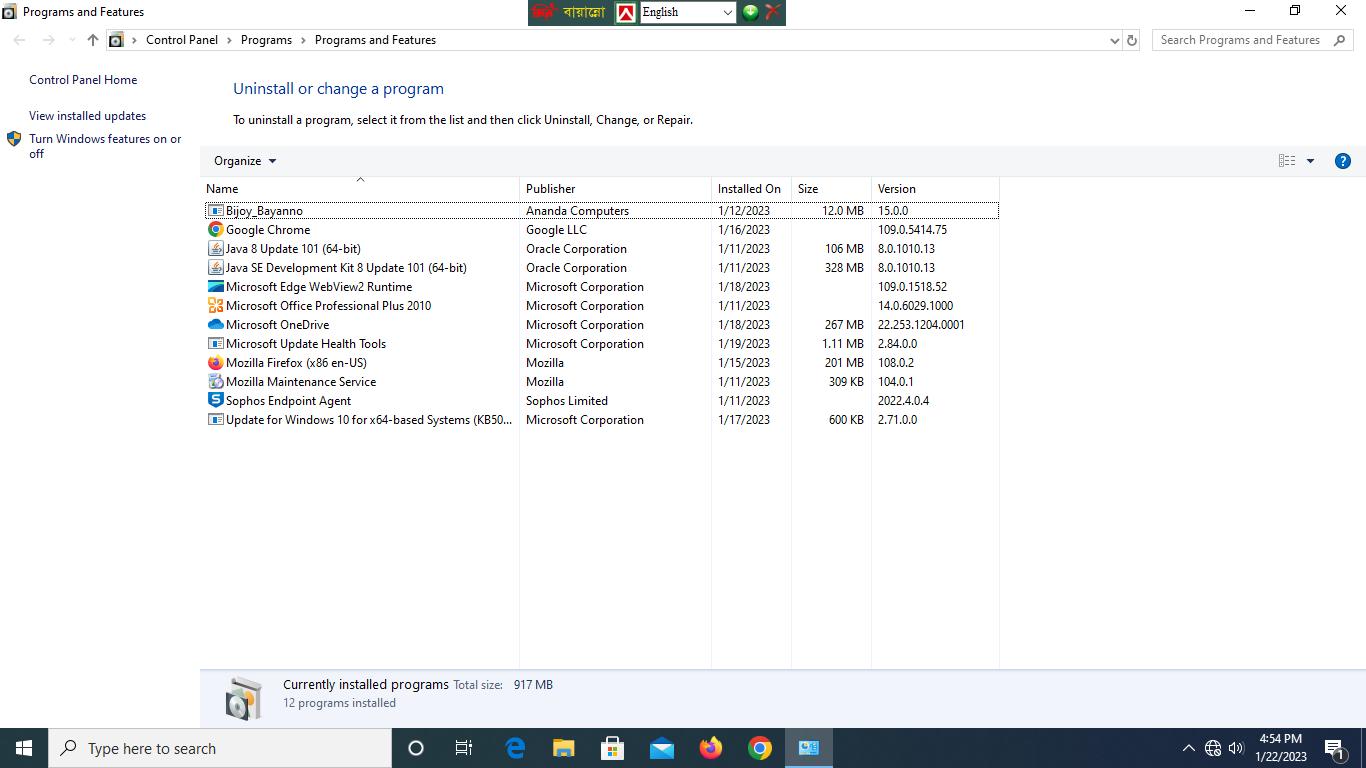Expand the Control Panel breadcrumb arrow

229,40
